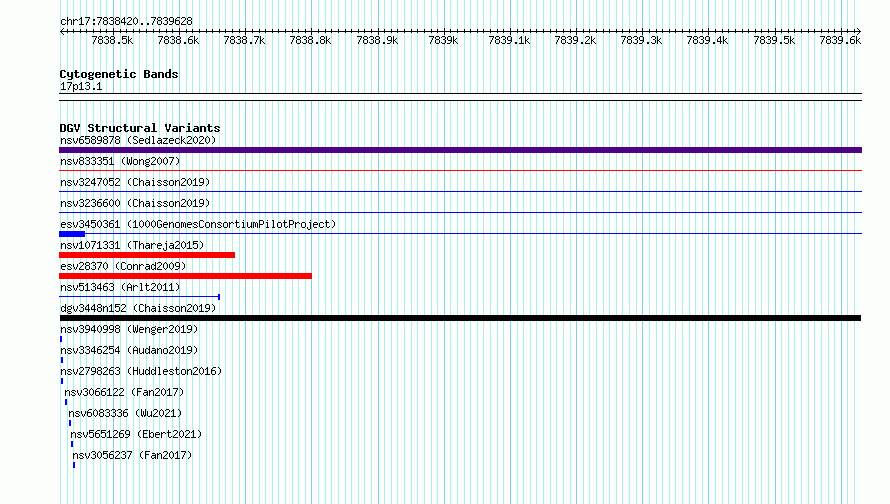This screenshot has height=504, width=890.
Task: Open nsv3066122 (Fan2017) variant label
Action: 124,392
